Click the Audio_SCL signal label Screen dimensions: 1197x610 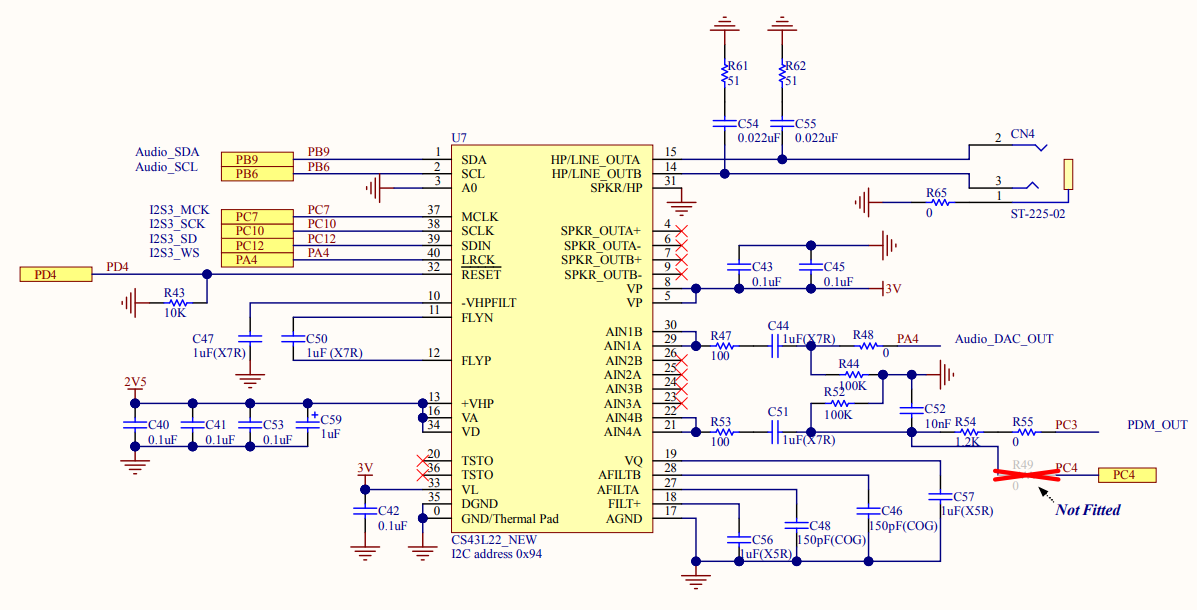pyautogui.click(x=166, y=166)
